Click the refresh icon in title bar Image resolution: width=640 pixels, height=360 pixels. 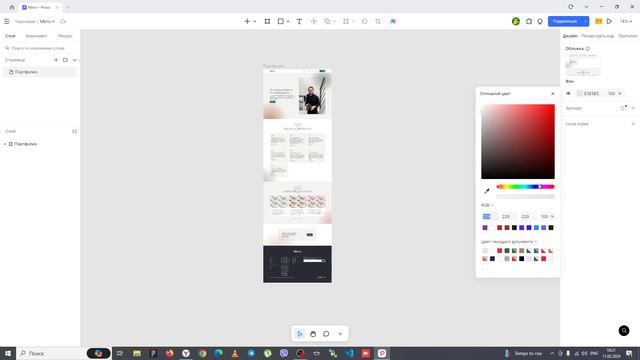(x=571, y=7)
